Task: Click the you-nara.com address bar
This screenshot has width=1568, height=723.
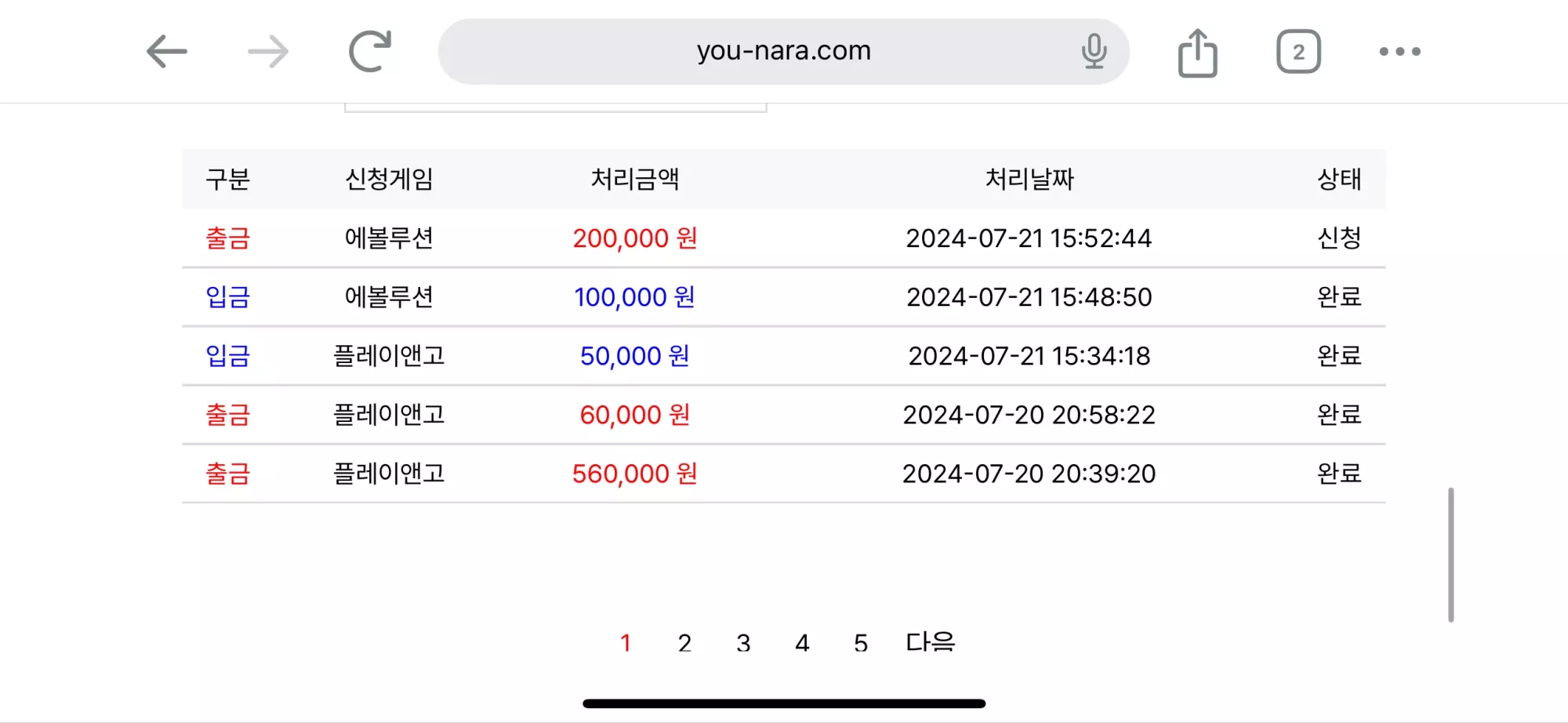Action: pos(783,52)
